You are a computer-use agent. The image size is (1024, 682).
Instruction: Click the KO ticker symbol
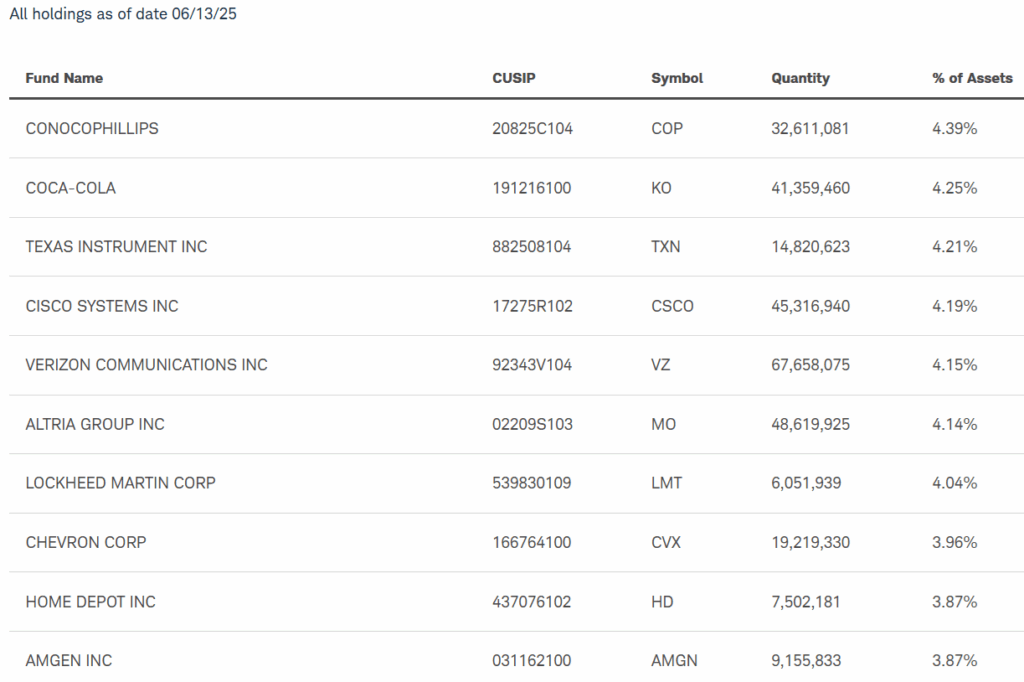[x=661, y=188]
